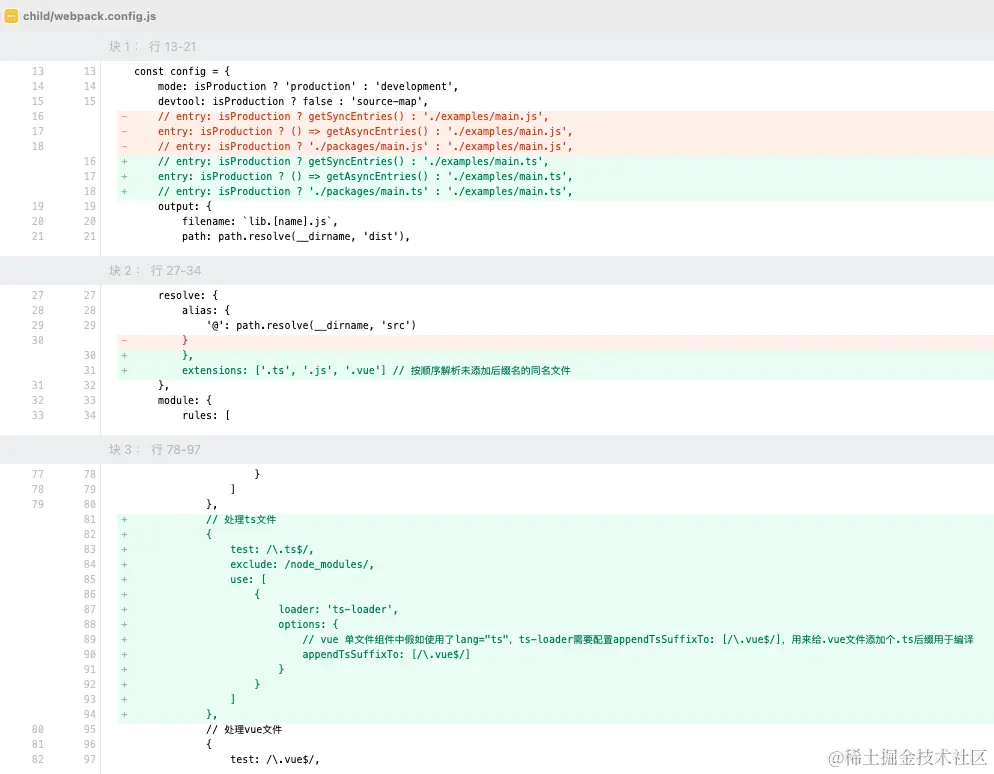Viewport: 994px width, 774px height.
Task: Open the child/webpack.config.js file name
Action: tap(89, 16)
